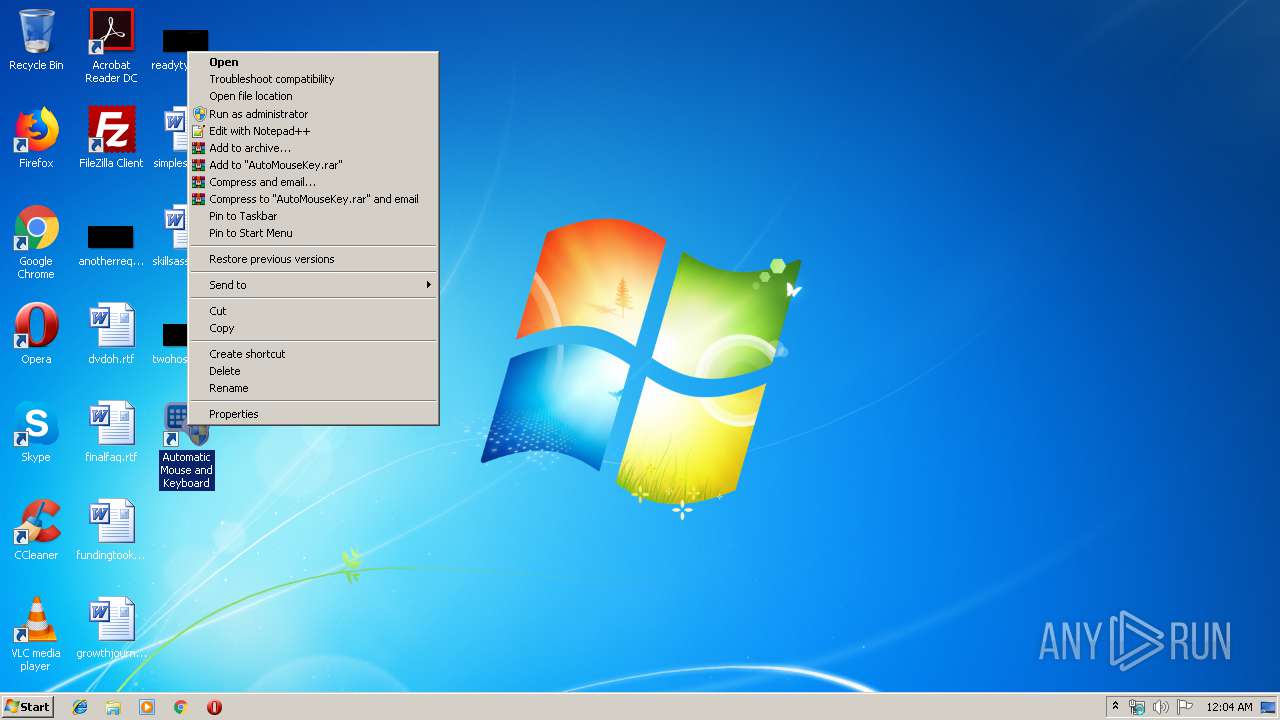1280x720 pixels.
Task: Choose Compress and email...
Action: [314, 182]
